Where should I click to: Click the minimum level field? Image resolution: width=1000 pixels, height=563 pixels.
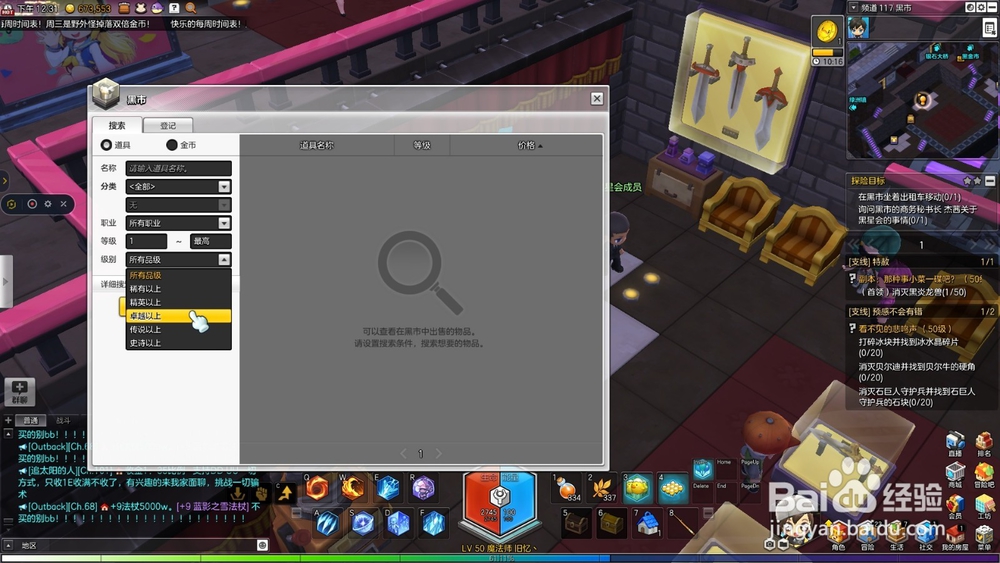146,241
